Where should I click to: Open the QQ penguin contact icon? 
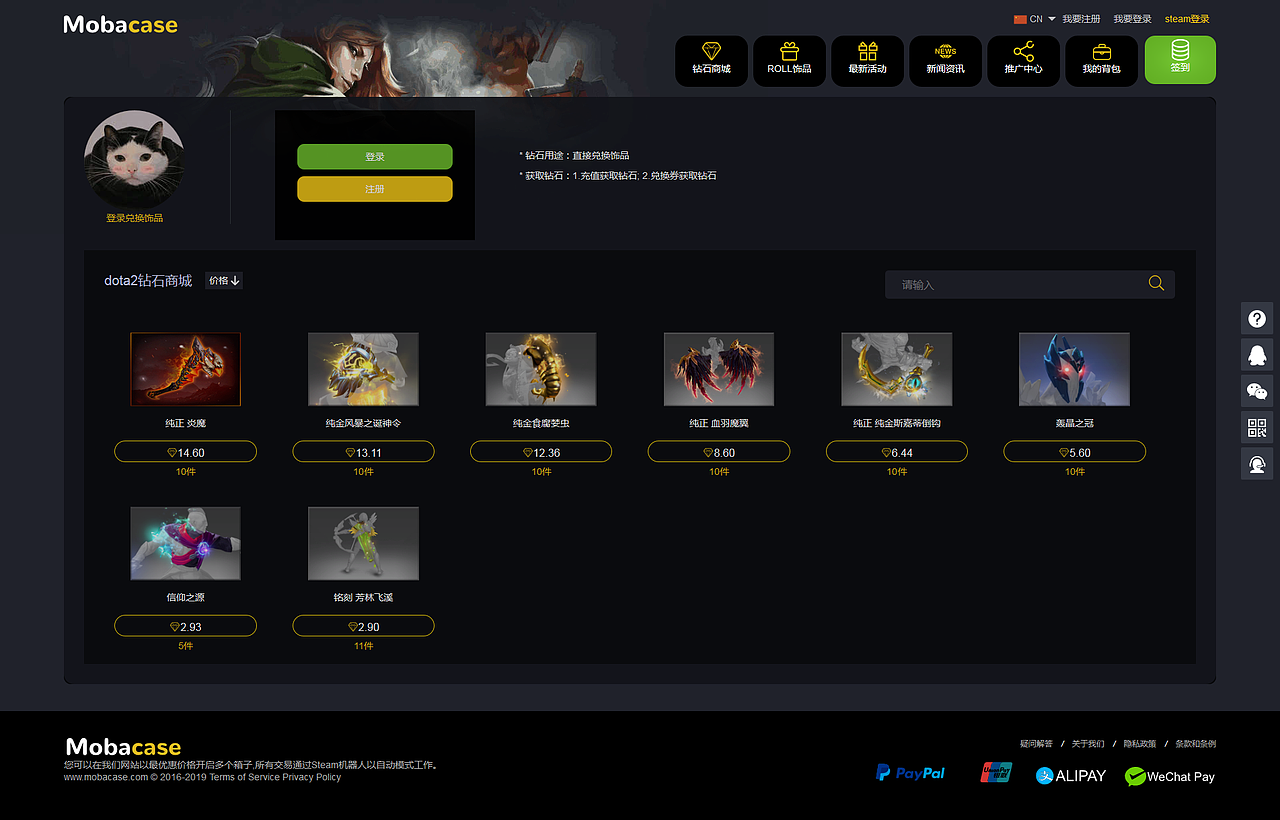tap(1257, 355)
